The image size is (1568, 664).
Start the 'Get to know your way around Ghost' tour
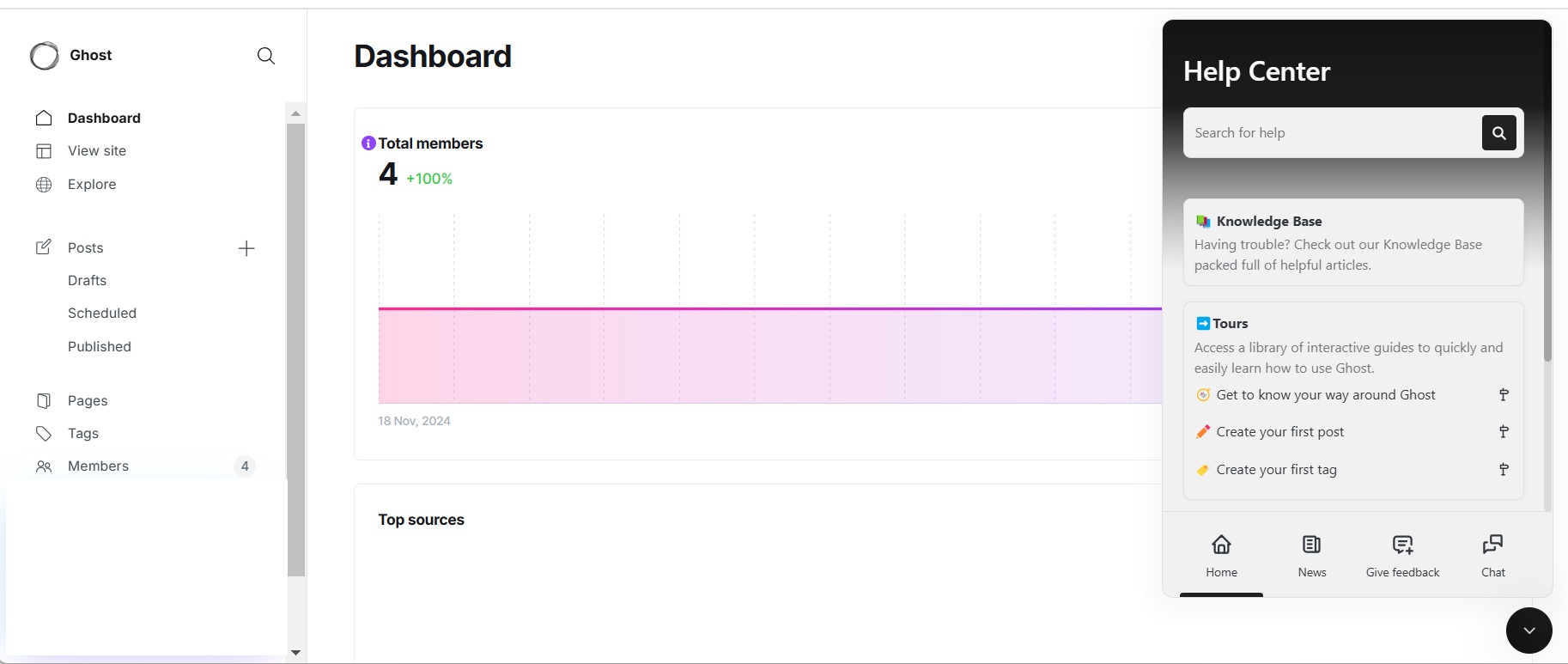click(x=1325, y=395)
